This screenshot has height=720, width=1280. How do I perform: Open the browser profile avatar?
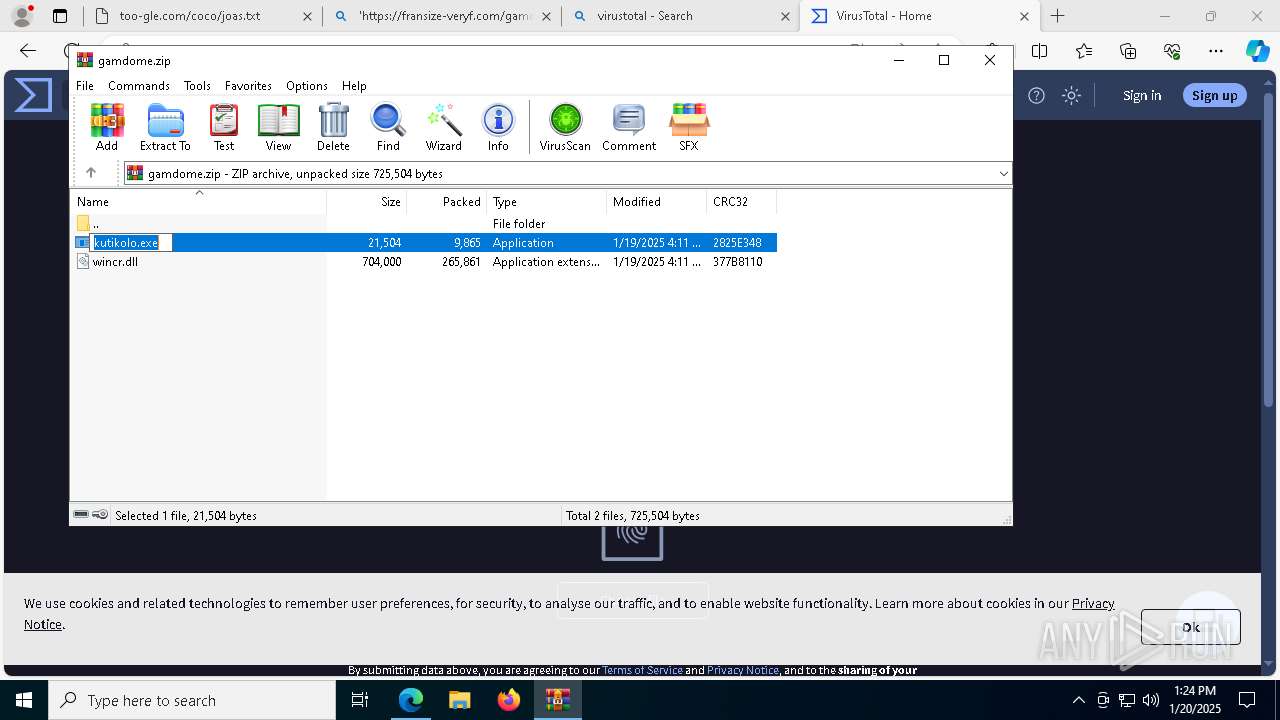(x=22, y=16)
